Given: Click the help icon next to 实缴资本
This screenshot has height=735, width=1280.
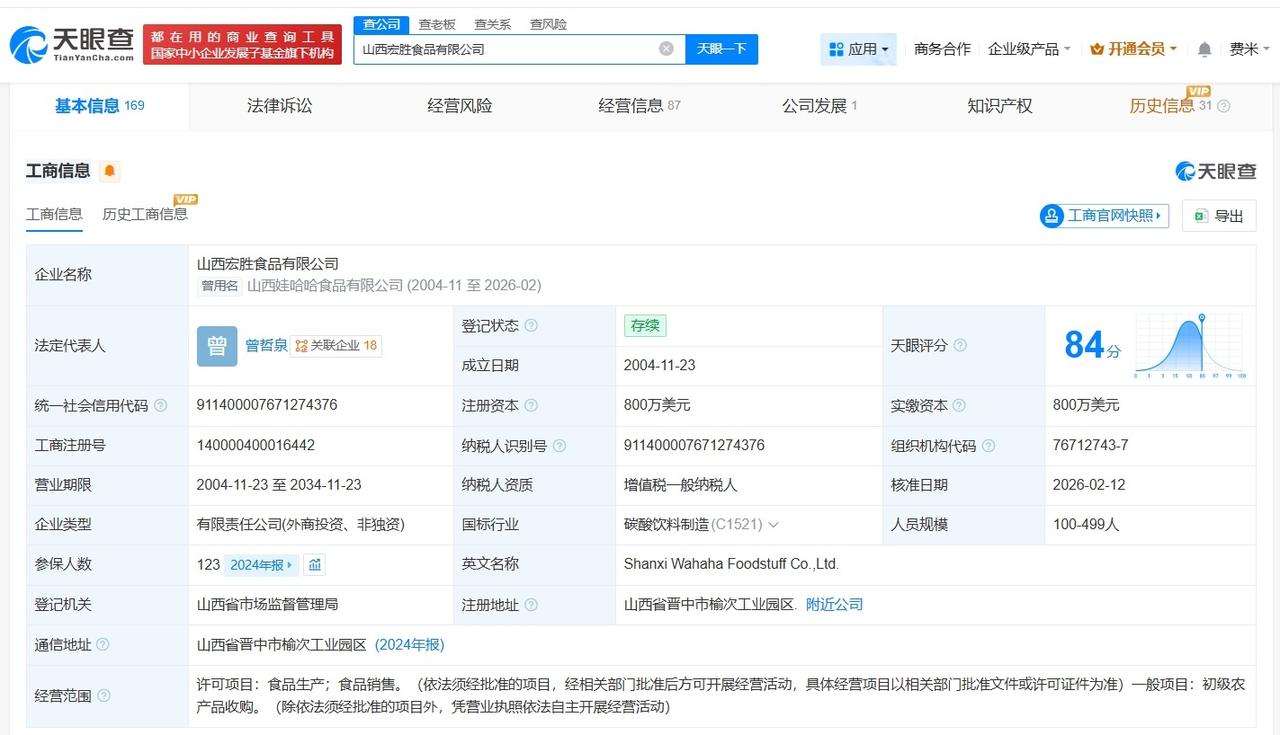Looking at the screenshot, I should (x=959, y=406).
